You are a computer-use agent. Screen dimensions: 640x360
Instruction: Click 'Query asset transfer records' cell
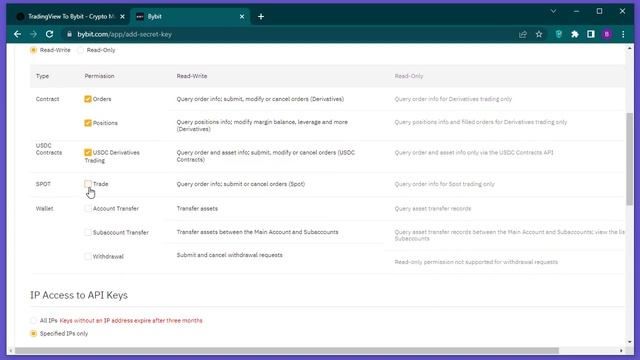click(433, 209)
